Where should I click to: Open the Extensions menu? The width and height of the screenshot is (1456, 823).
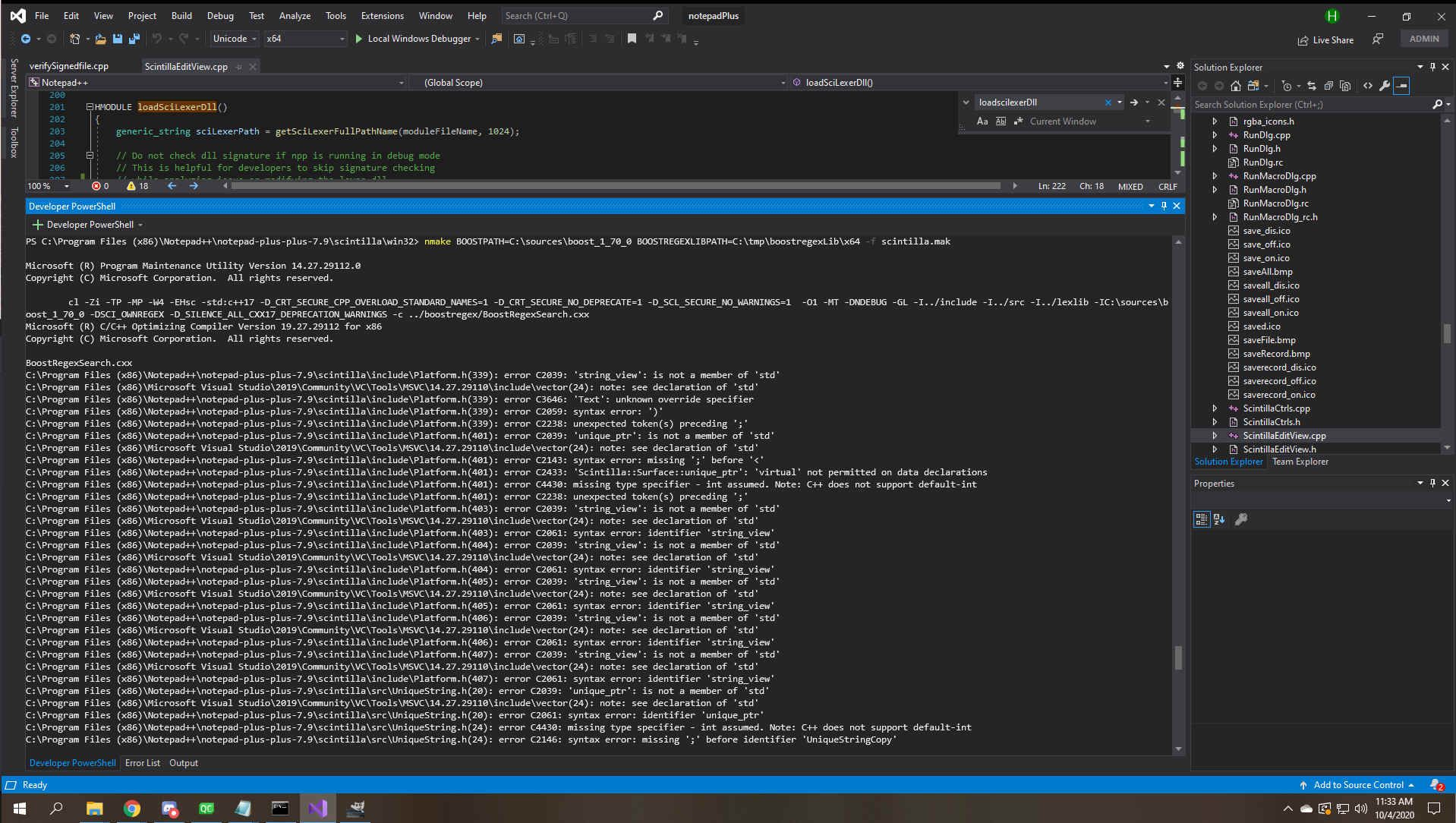pyautogui.click(x=382, y=15)
